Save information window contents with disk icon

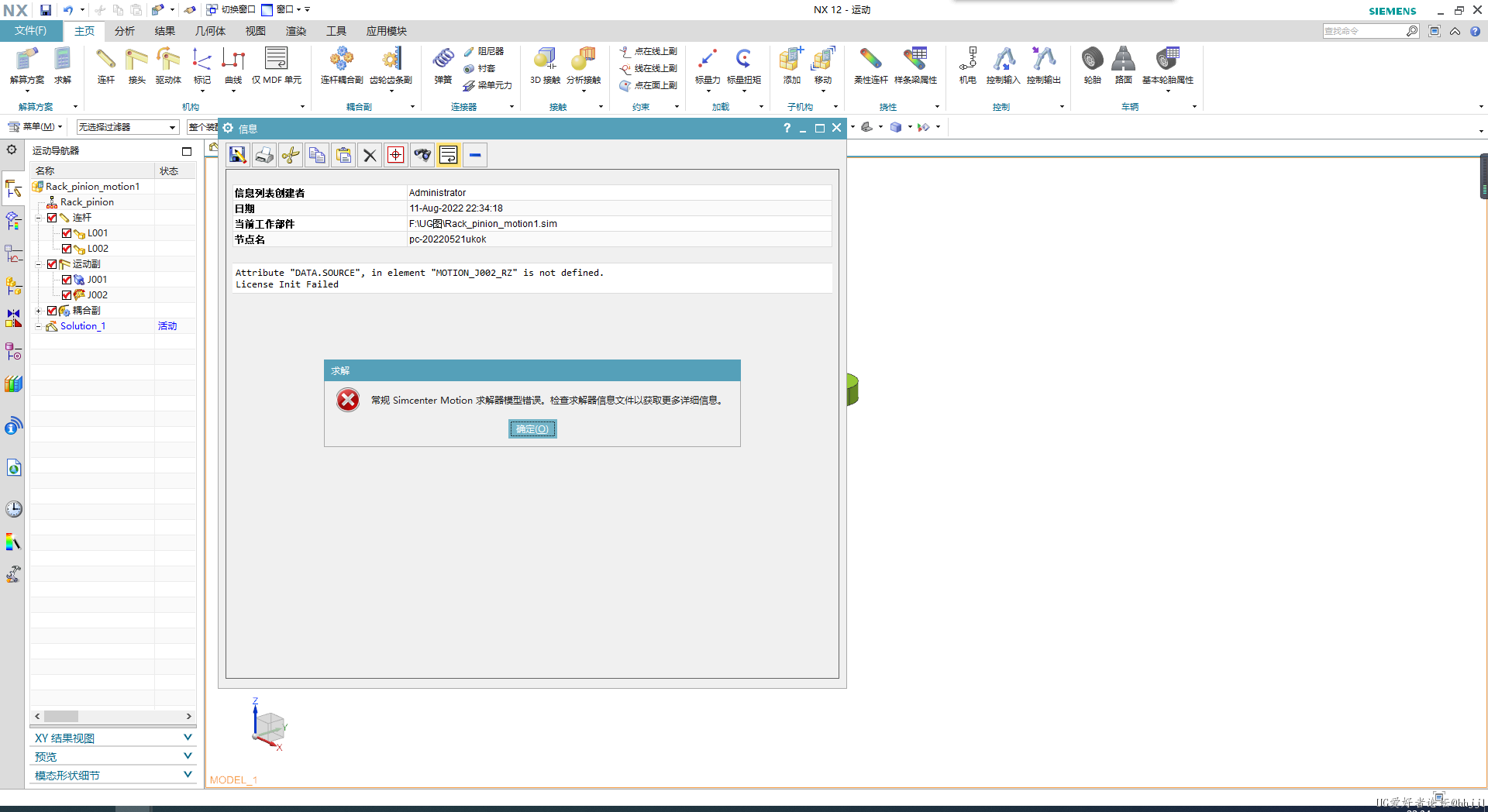(x=238, y=155)
